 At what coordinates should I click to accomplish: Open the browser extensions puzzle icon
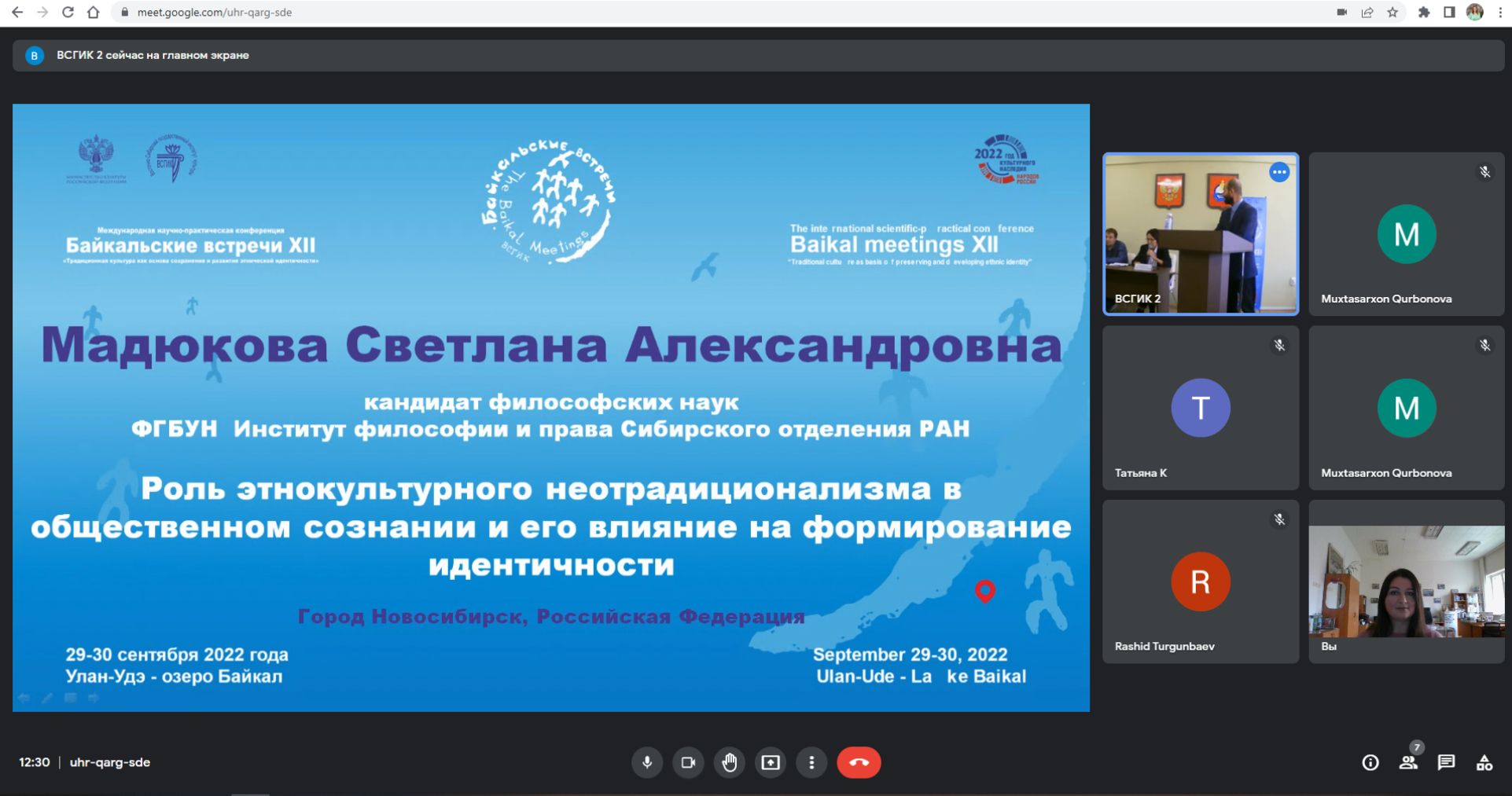coord(1423,13)
